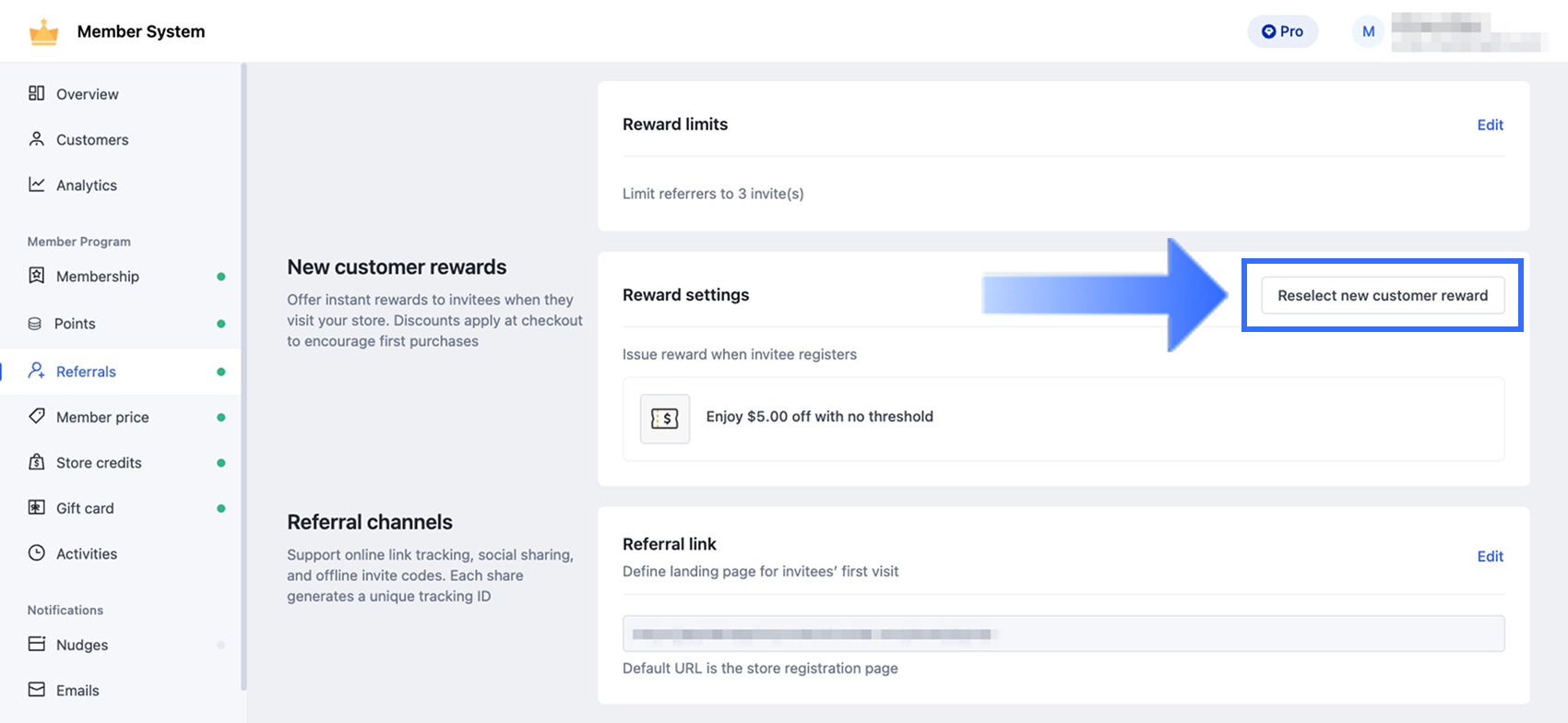Open the Emails menu item
The image size is (1568, 723).
[77, 690]
